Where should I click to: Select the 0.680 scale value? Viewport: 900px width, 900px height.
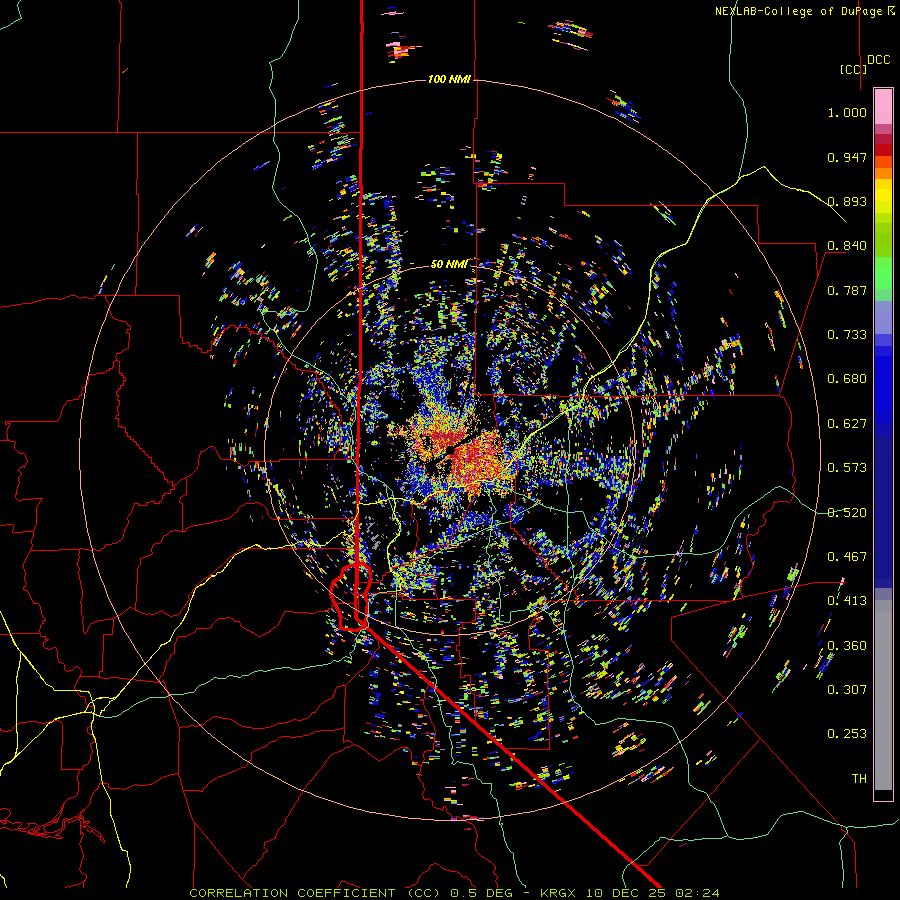click(x=847, y=379)
